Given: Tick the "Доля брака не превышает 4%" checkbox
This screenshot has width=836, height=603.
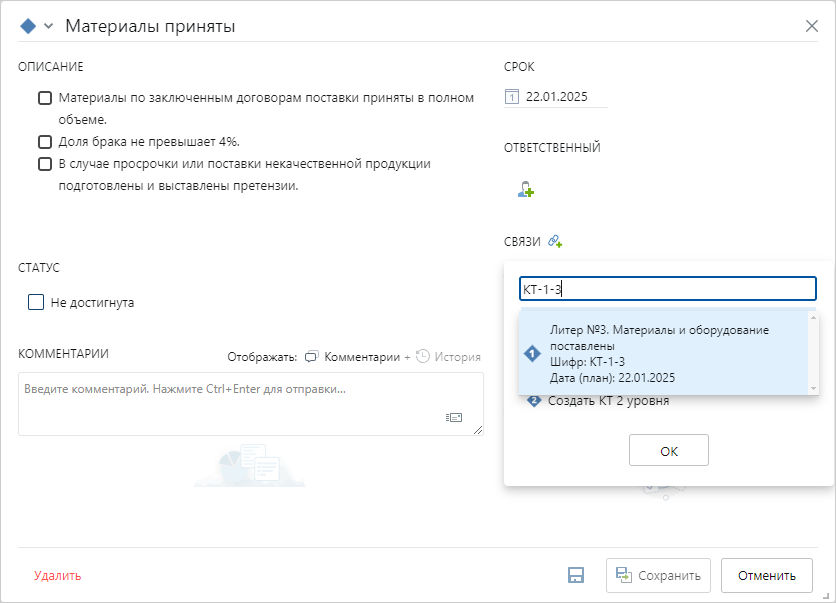Looking at the screenshot, I should click(x=45, y=142).
